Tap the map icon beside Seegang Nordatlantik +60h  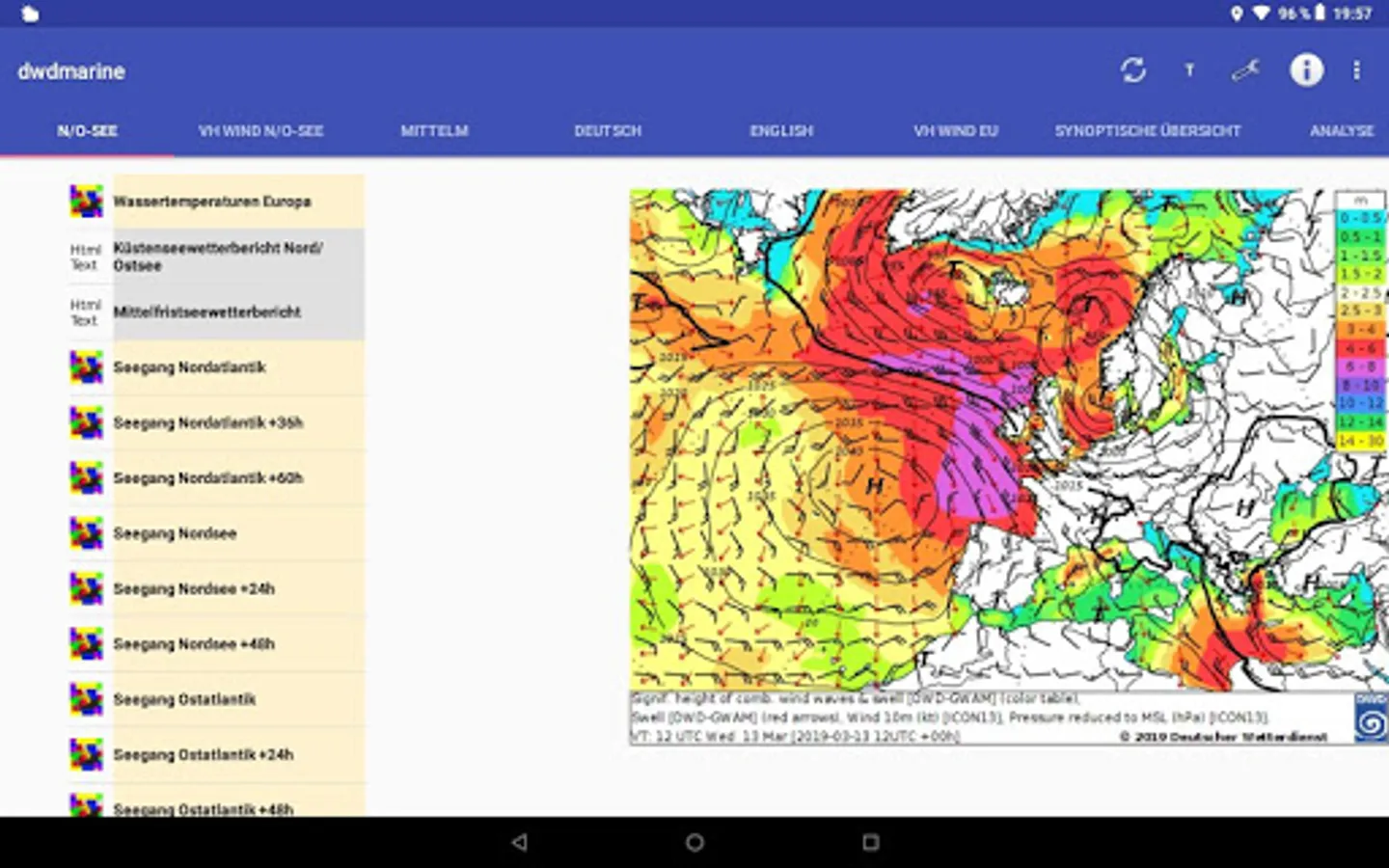(x=86, y=478)
